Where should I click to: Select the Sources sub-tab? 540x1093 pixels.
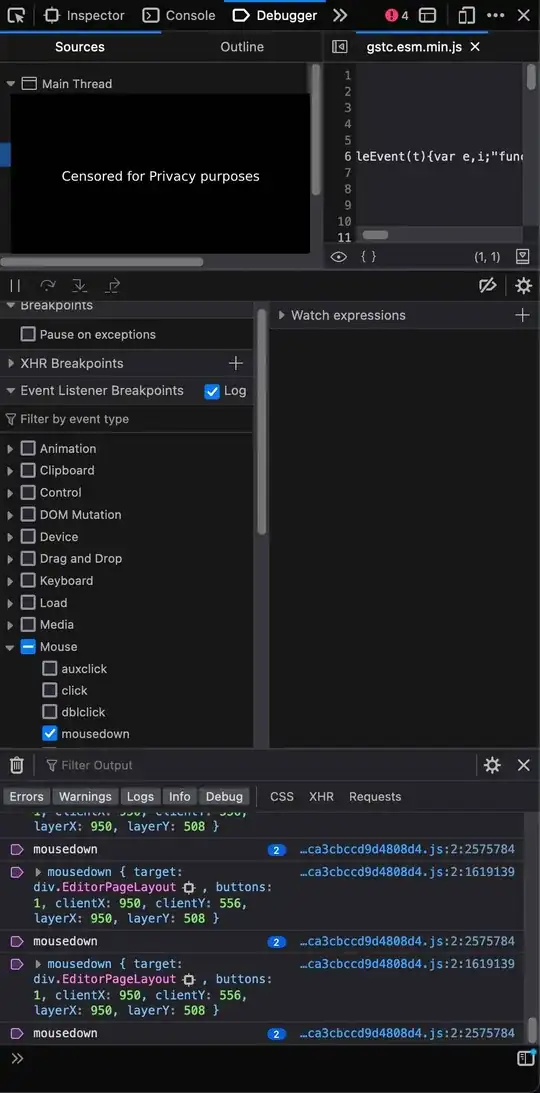(x=80, y=47)
